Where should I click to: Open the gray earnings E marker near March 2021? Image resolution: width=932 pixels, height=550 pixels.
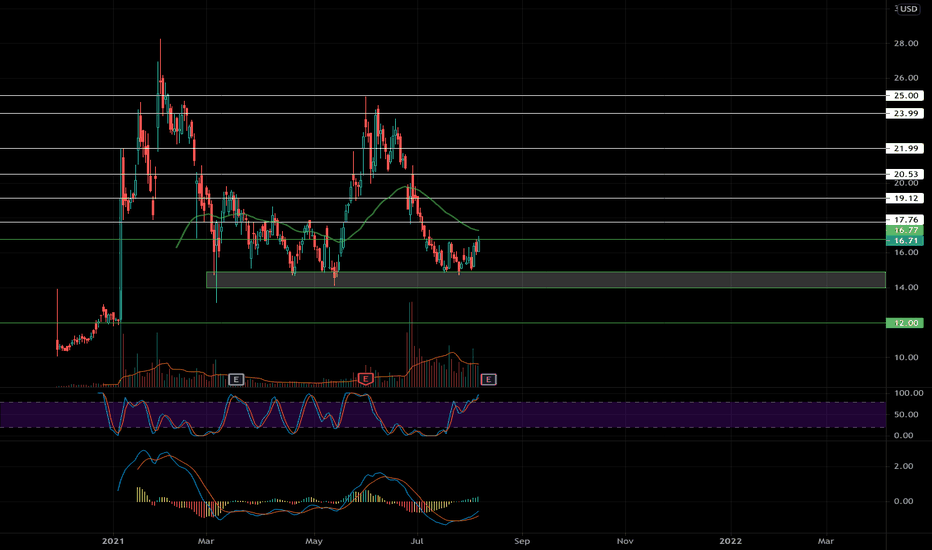click(x=236, y=379)
